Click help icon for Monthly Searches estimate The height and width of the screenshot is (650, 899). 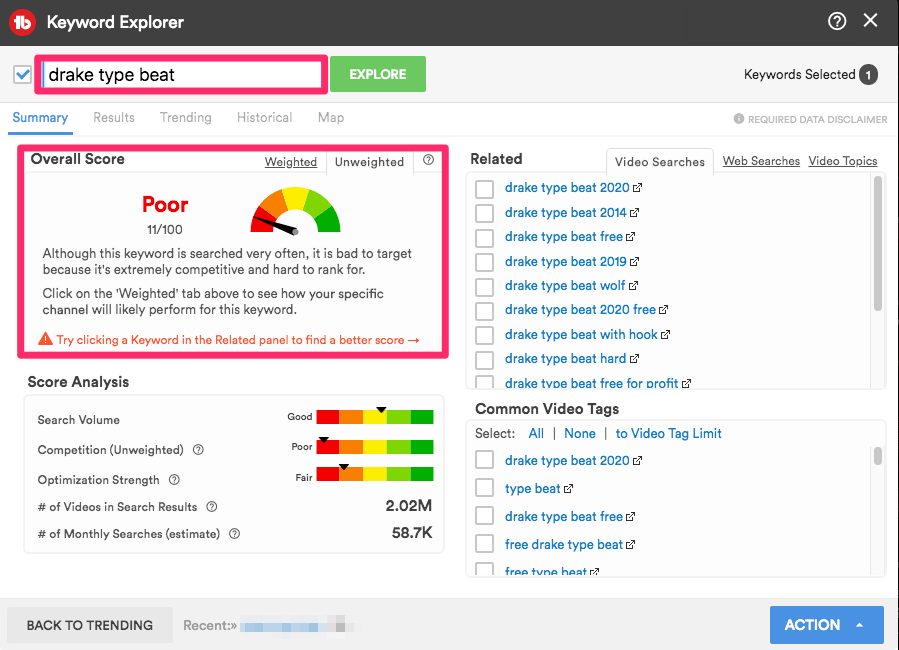pyautogui.click(x=234, y=534)
